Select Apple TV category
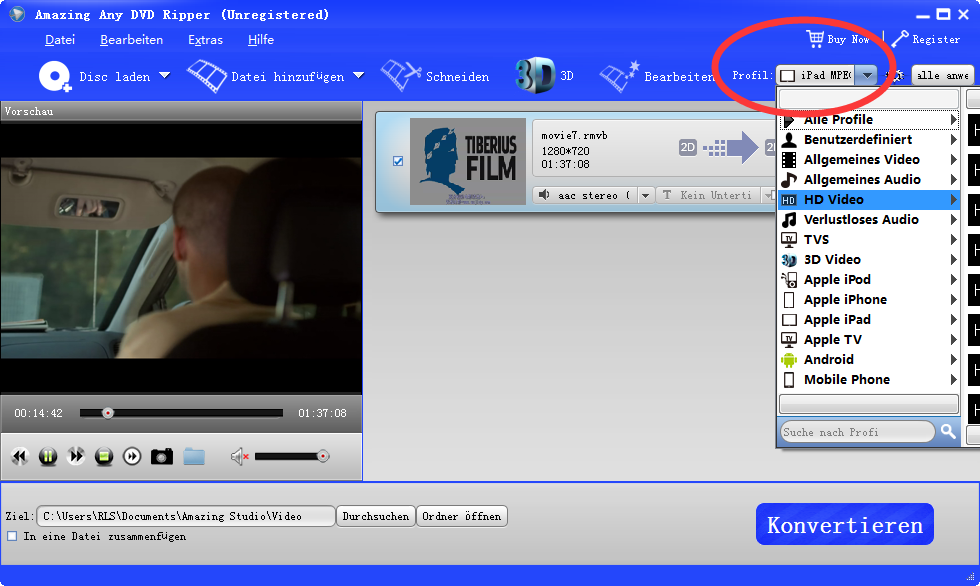The height and width of the screenshot is (586, 980). coord(869,339)
